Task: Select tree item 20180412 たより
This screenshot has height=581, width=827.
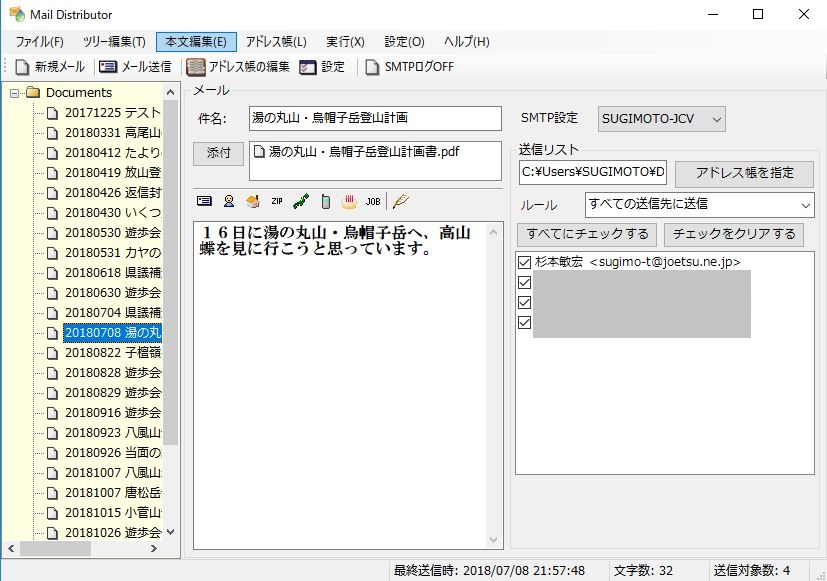Action: [x=112, y=153]
